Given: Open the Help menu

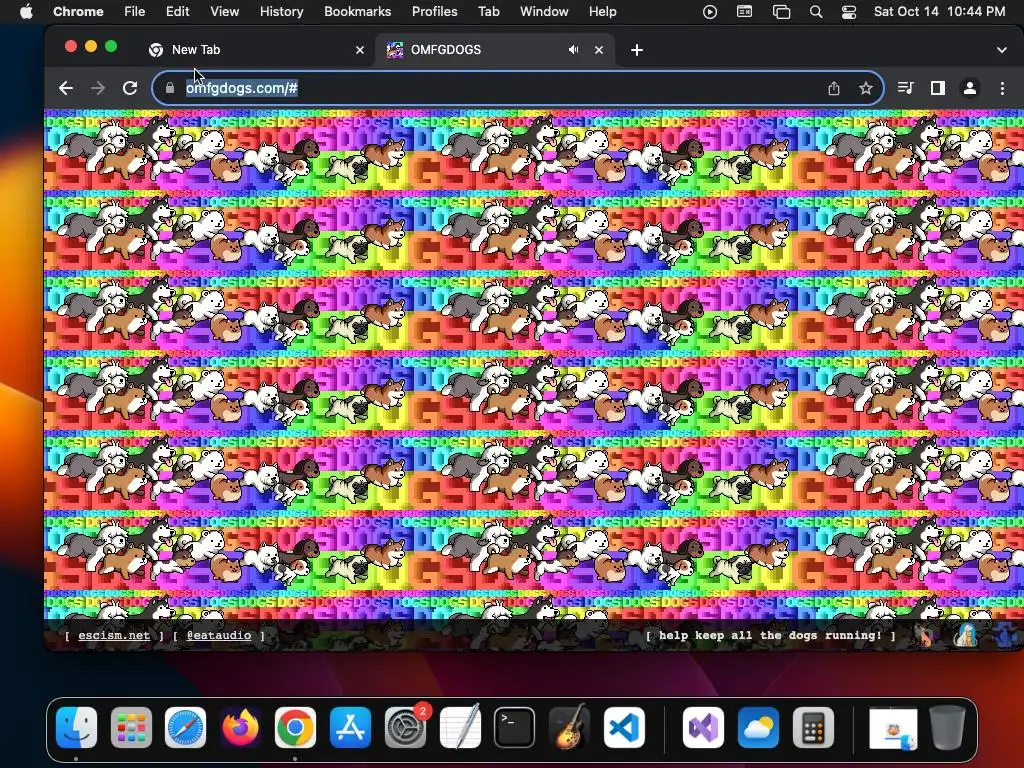Looking at the screenshot, I should [x=602, y=12].
